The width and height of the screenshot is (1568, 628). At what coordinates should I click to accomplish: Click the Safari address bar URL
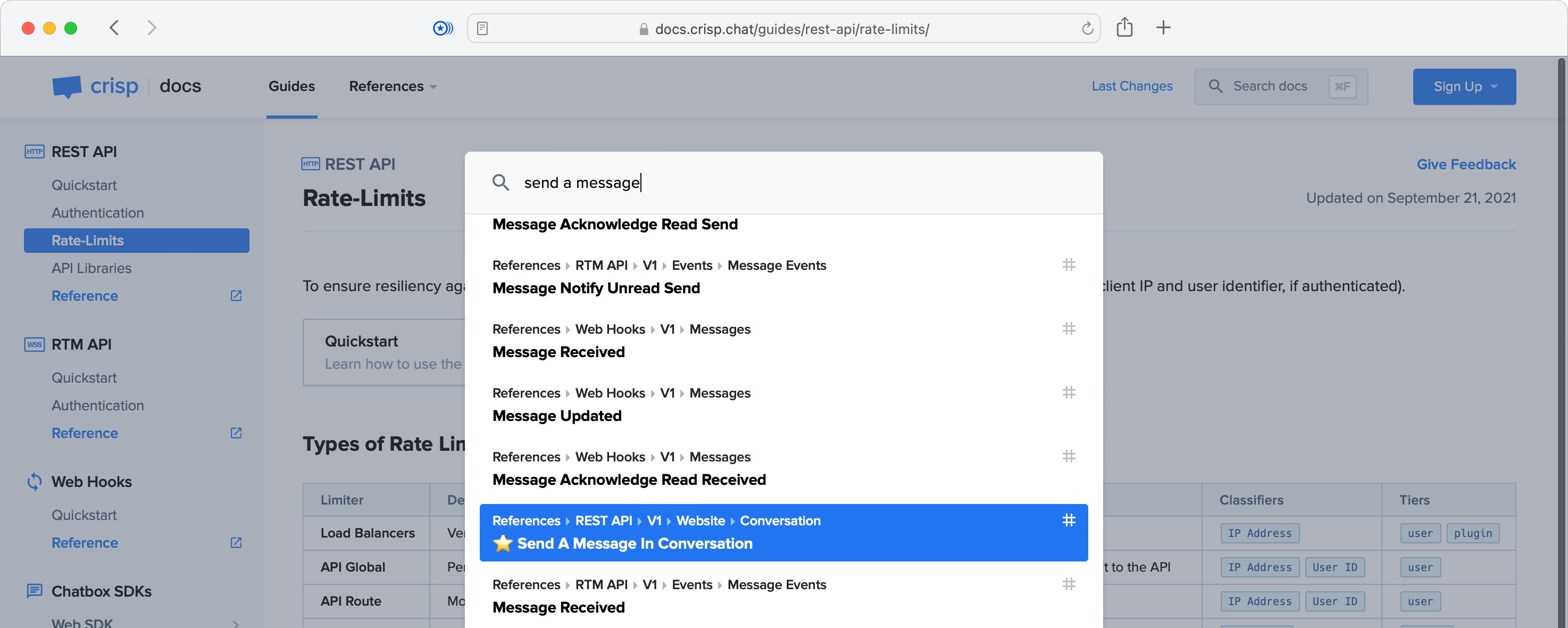pyautogui.click(x=791, y=29)
